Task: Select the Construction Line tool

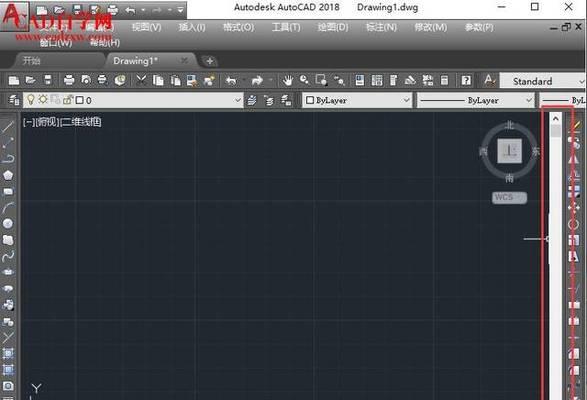Action: pos(8,143)
